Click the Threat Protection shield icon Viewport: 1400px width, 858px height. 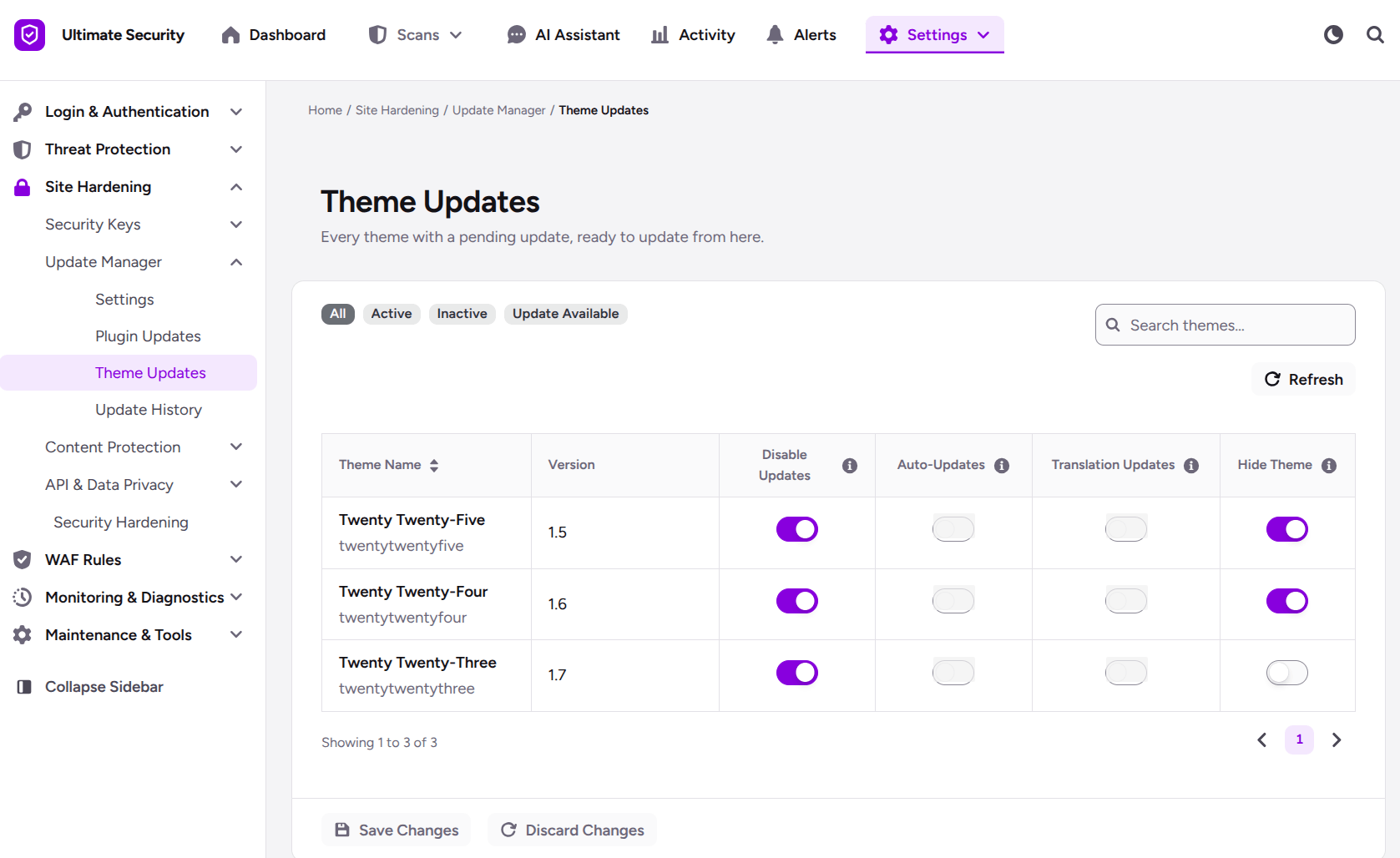pyautogui.click(x=23, y=149)
